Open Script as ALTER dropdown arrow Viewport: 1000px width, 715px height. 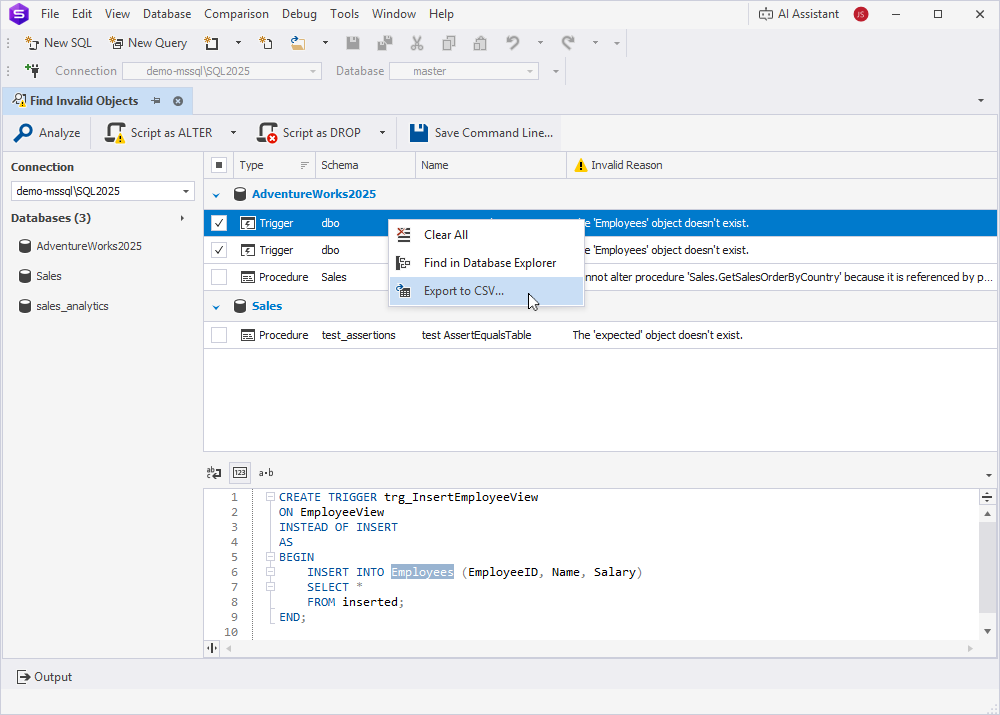(x=233, y=133)
